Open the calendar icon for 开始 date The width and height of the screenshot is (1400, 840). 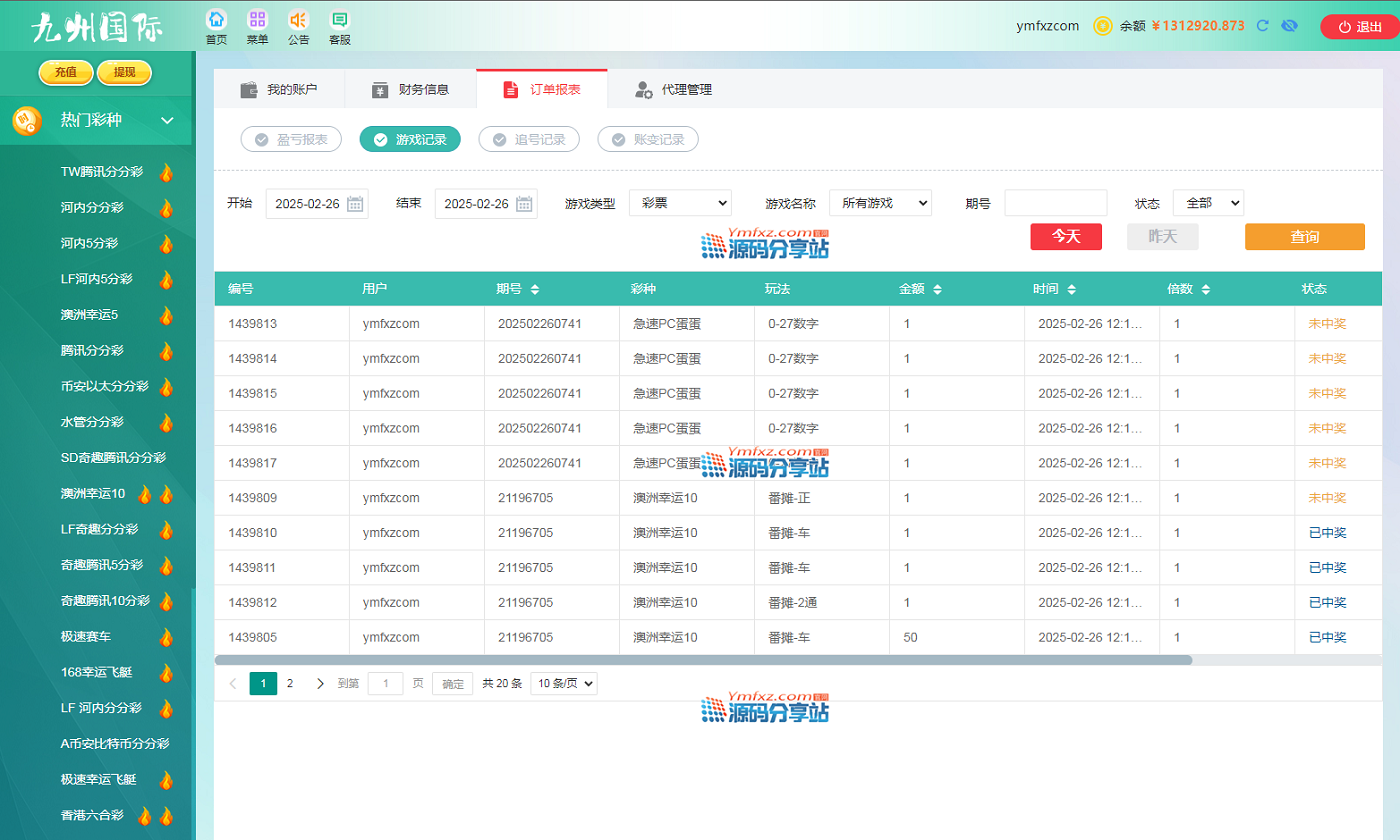pos(356,204)
